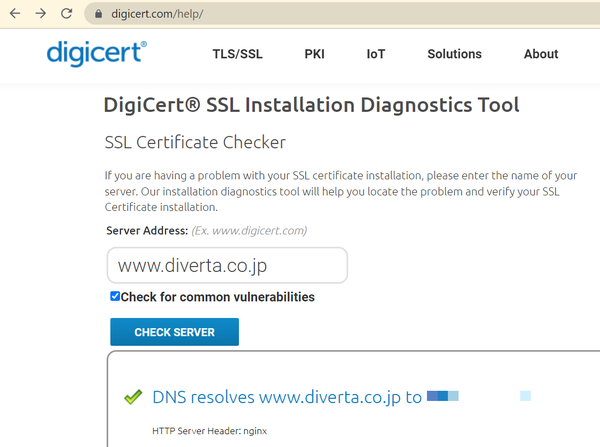
Task: Click the SSL Certificate Checker subheading
Action: [195, 142]
